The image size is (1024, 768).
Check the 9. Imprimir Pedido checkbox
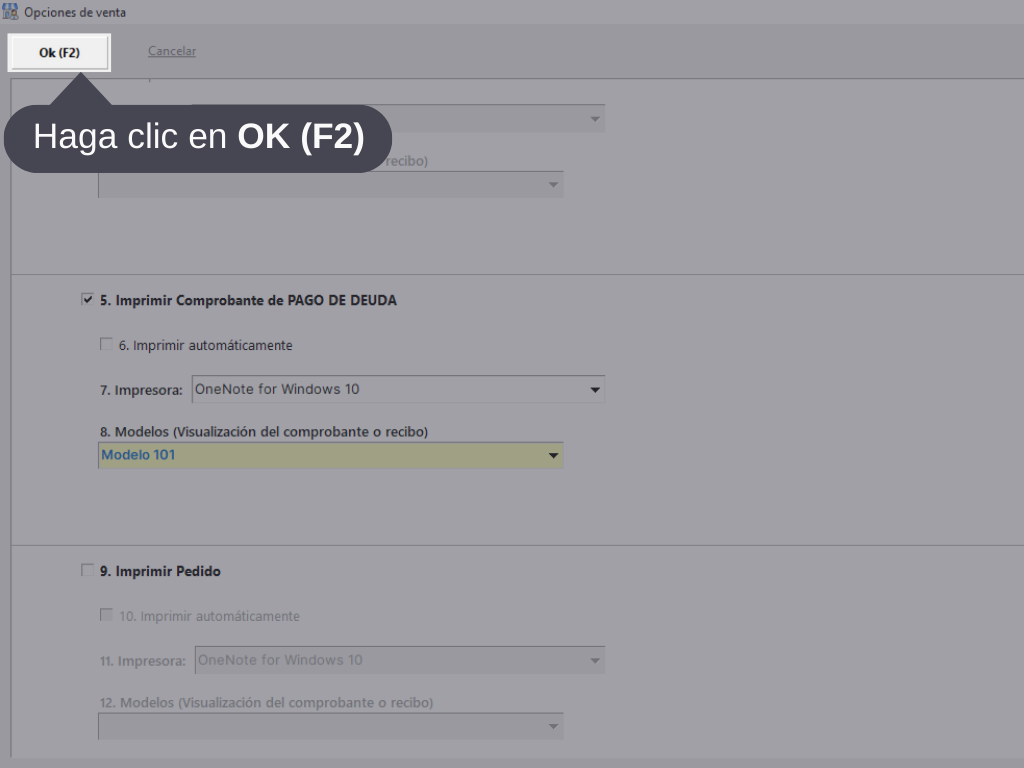coord(88,570)
